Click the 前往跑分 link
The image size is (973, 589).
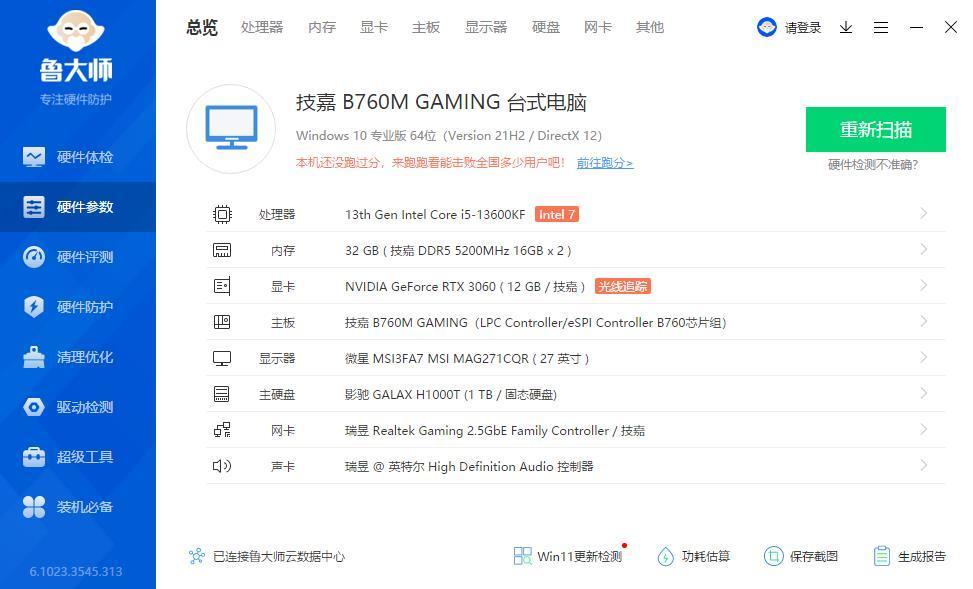click(x=604, y=163)
